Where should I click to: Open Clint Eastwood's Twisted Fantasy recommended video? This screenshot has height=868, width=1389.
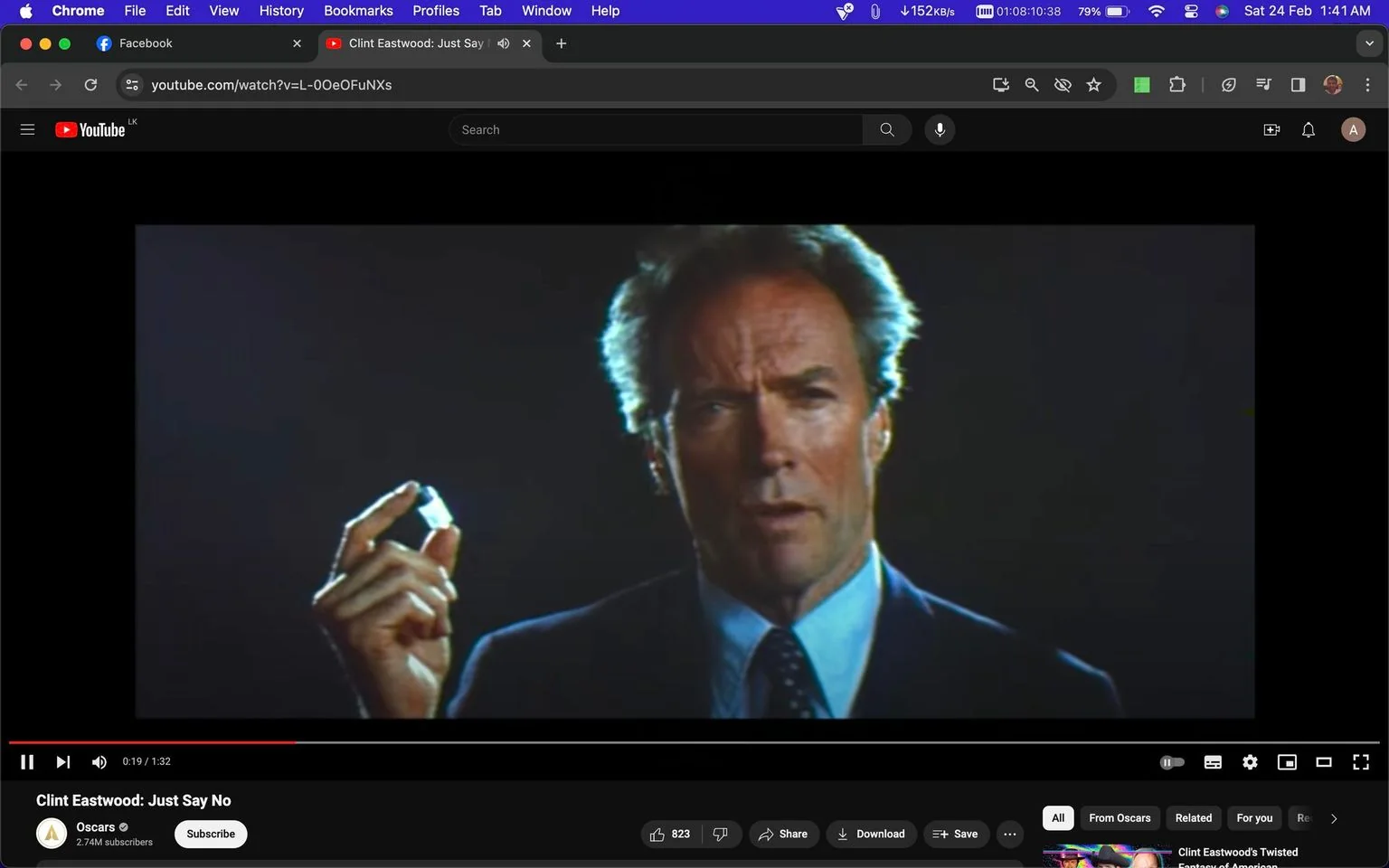(x=1237, y=858)
